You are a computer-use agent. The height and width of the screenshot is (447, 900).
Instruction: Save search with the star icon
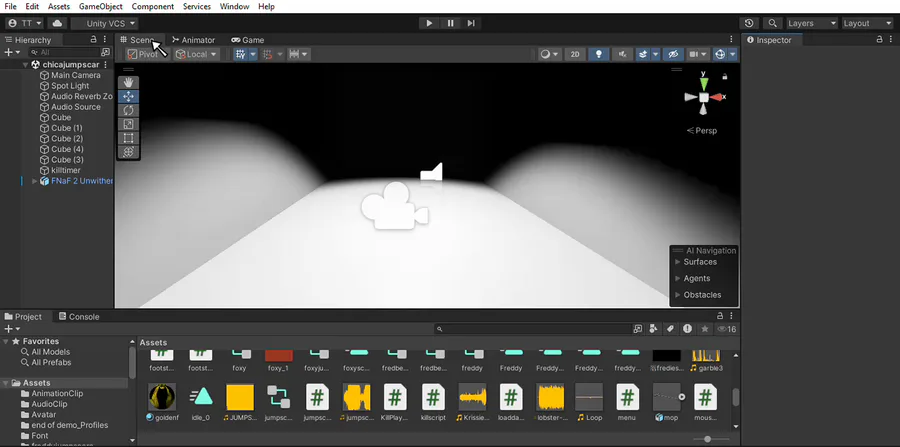tap(705, 329)
